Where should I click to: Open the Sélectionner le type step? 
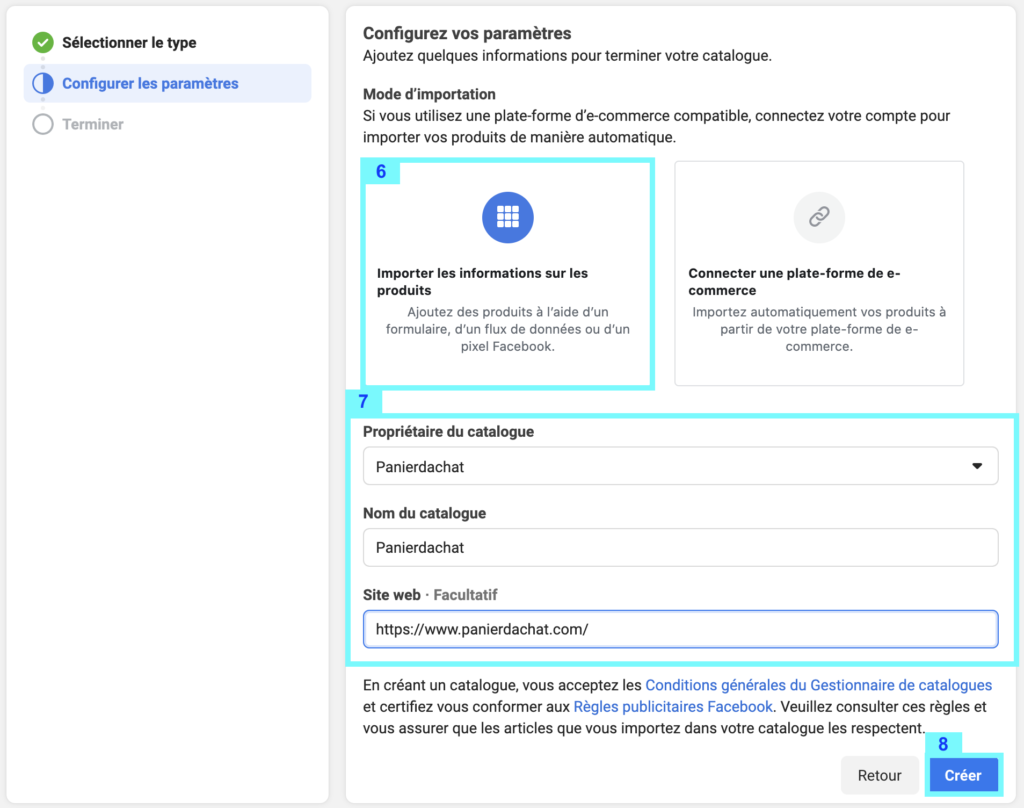129,42
